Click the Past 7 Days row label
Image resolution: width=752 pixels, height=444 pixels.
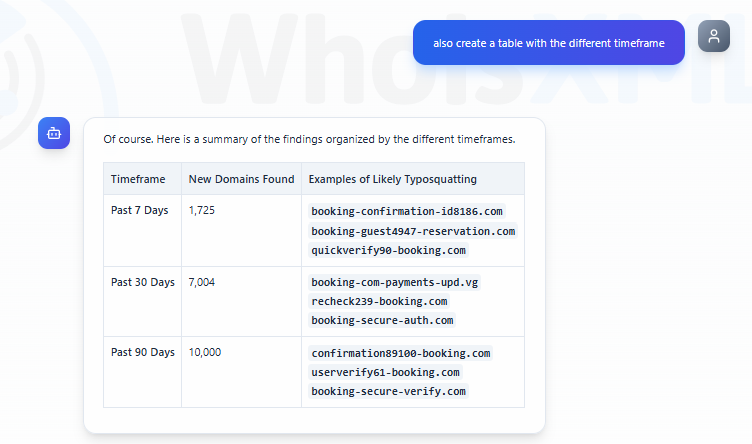pyautogui.click(x=139, y=211)
